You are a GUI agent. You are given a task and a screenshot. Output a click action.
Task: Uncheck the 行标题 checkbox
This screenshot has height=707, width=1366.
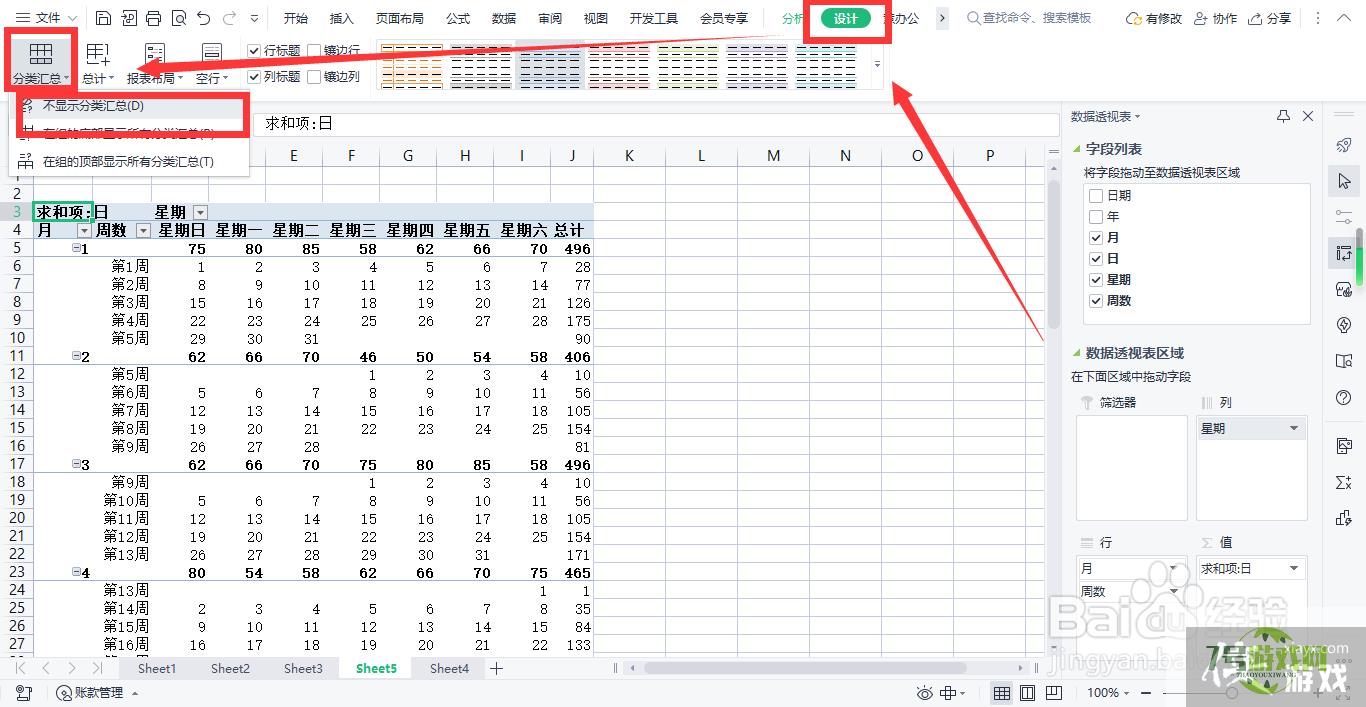pyautogui.click(x=255, y=50)
